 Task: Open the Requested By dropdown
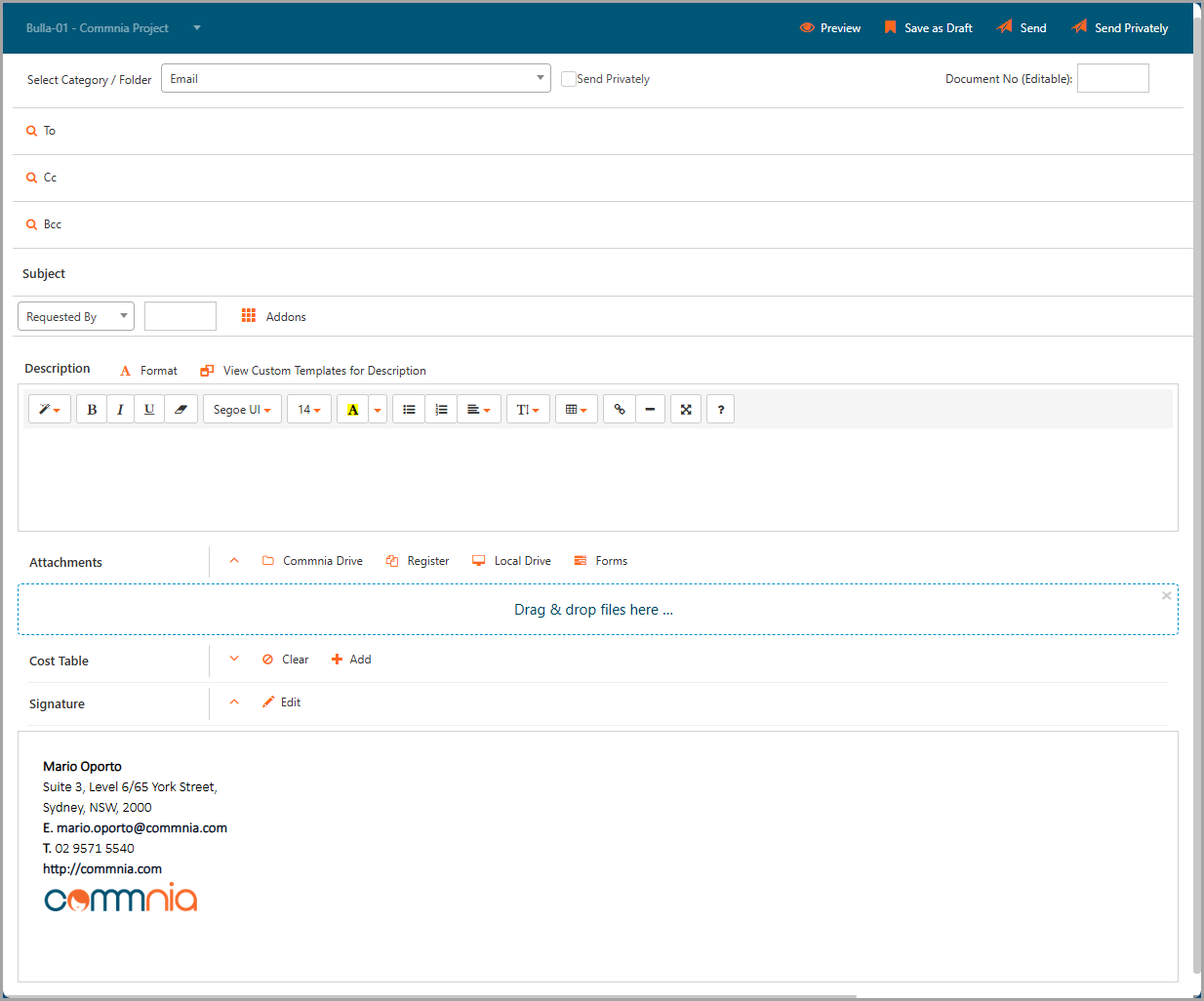pos(76,316)
